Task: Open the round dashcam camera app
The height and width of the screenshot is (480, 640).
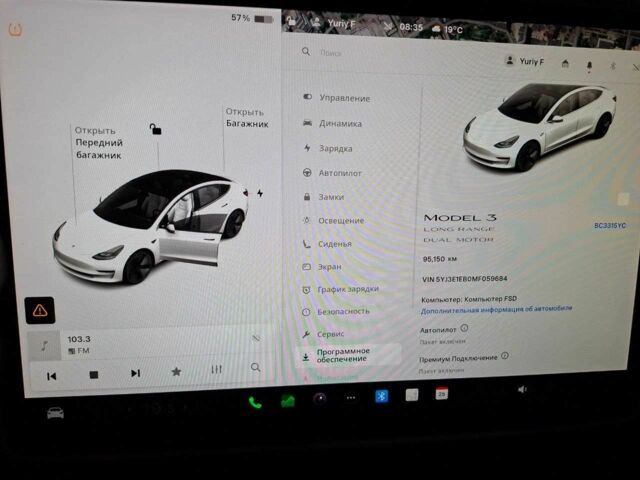Action: tap(320, 398)
